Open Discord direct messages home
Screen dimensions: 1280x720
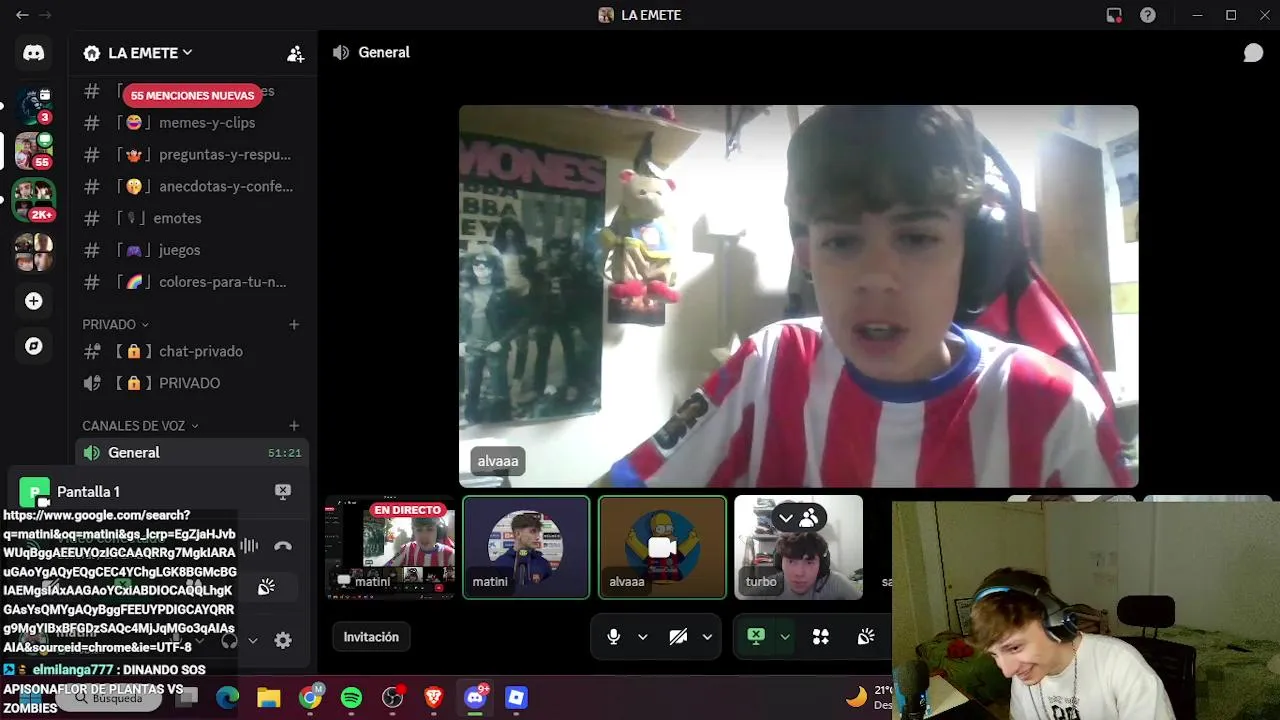click(34, 53)
